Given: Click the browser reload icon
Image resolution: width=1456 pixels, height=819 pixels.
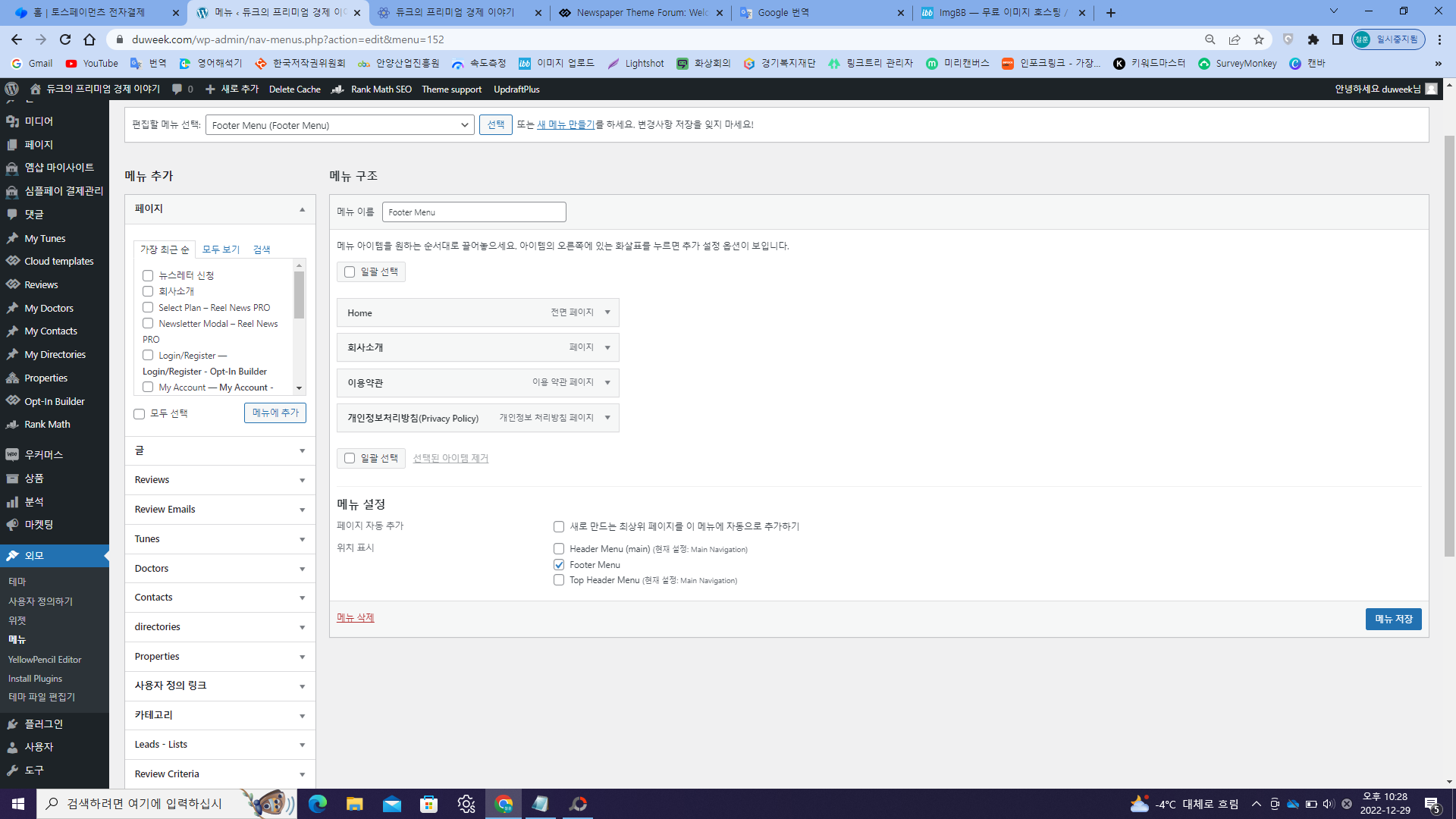Looking at the screenshot, I should 65,39.
